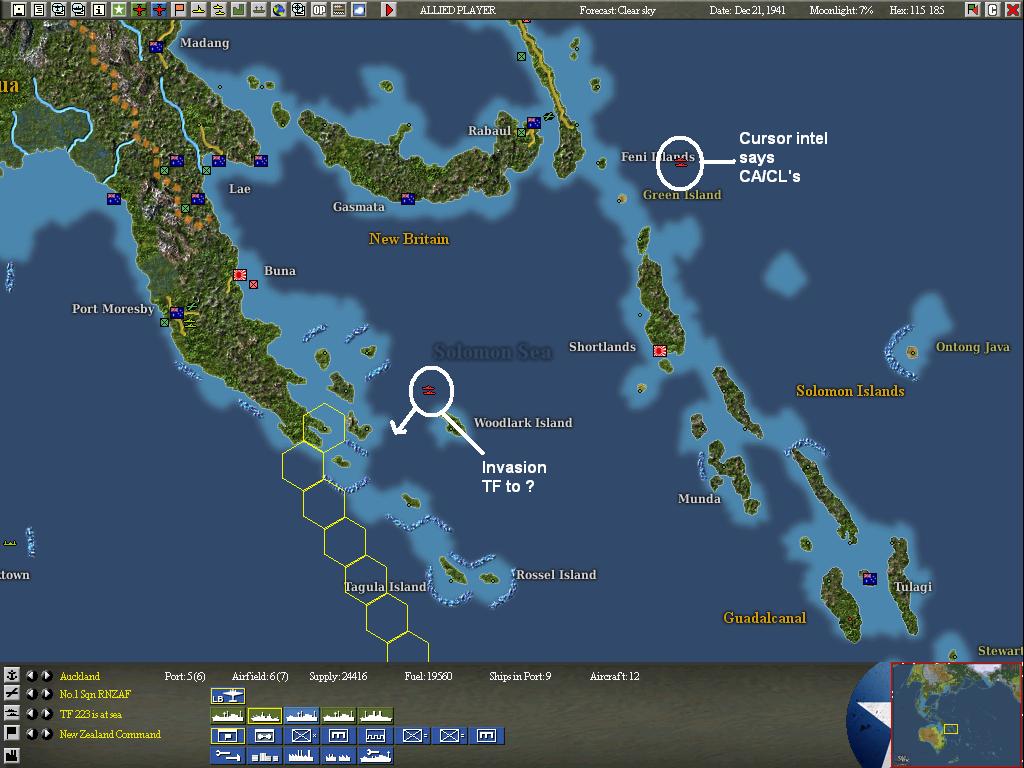Click the 'C' icon near Hex readout
1024x768 pixels.
(993, 10)
